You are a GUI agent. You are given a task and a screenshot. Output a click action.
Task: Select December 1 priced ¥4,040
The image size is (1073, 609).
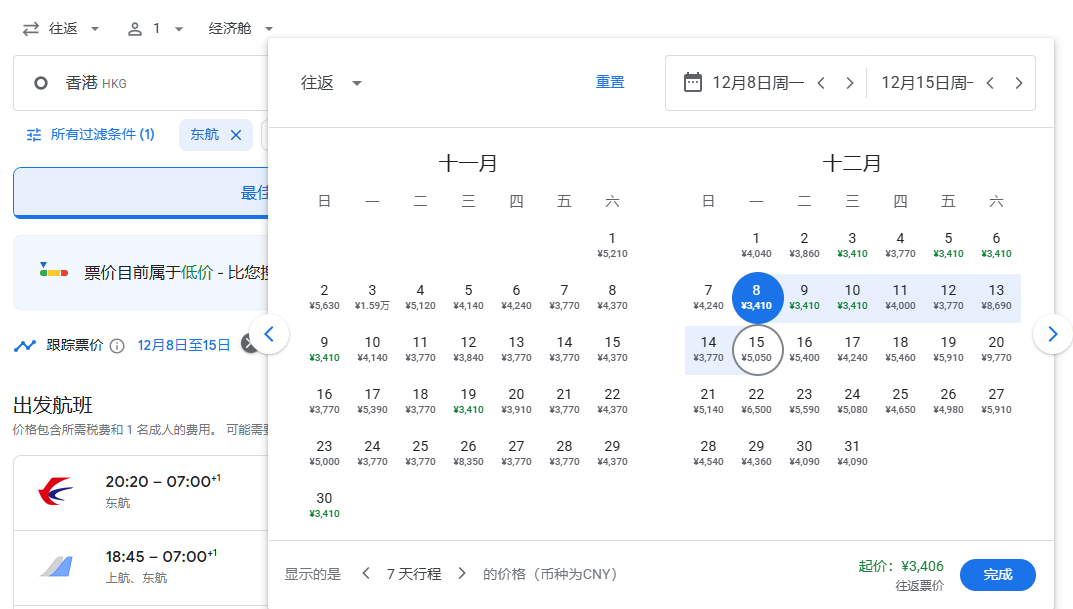(756, 245)
